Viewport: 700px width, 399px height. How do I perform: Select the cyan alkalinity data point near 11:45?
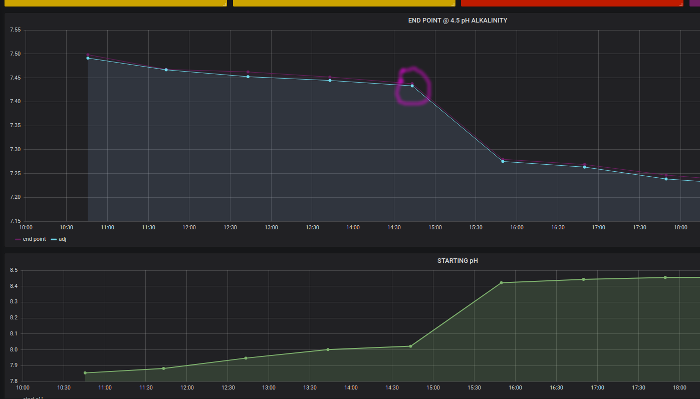166,70
